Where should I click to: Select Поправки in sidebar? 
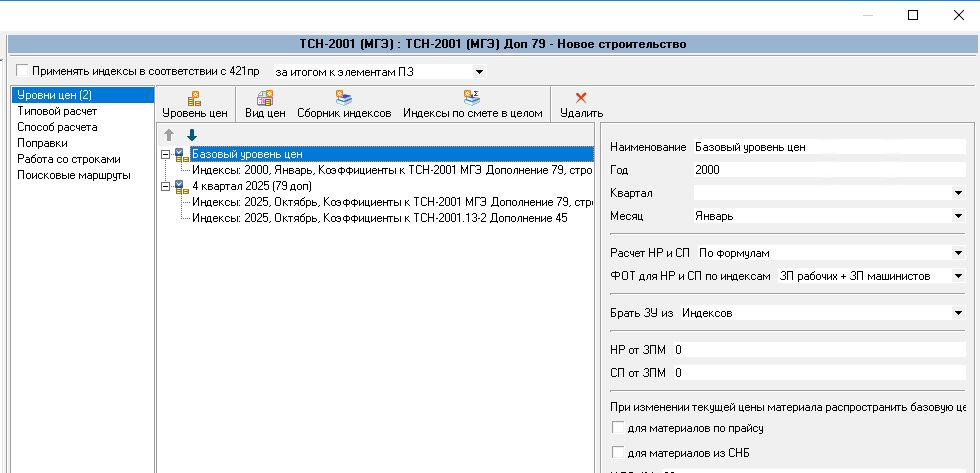42,143
